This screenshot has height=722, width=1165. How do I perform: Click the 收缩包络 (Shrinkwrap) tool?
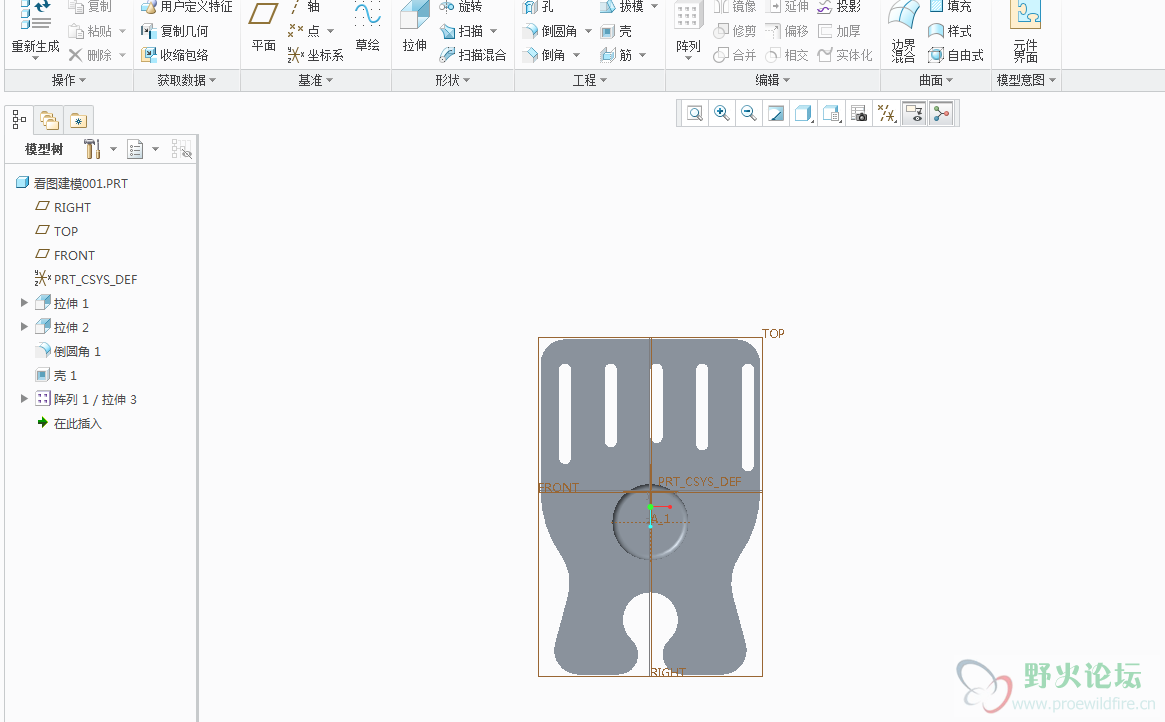175,55
